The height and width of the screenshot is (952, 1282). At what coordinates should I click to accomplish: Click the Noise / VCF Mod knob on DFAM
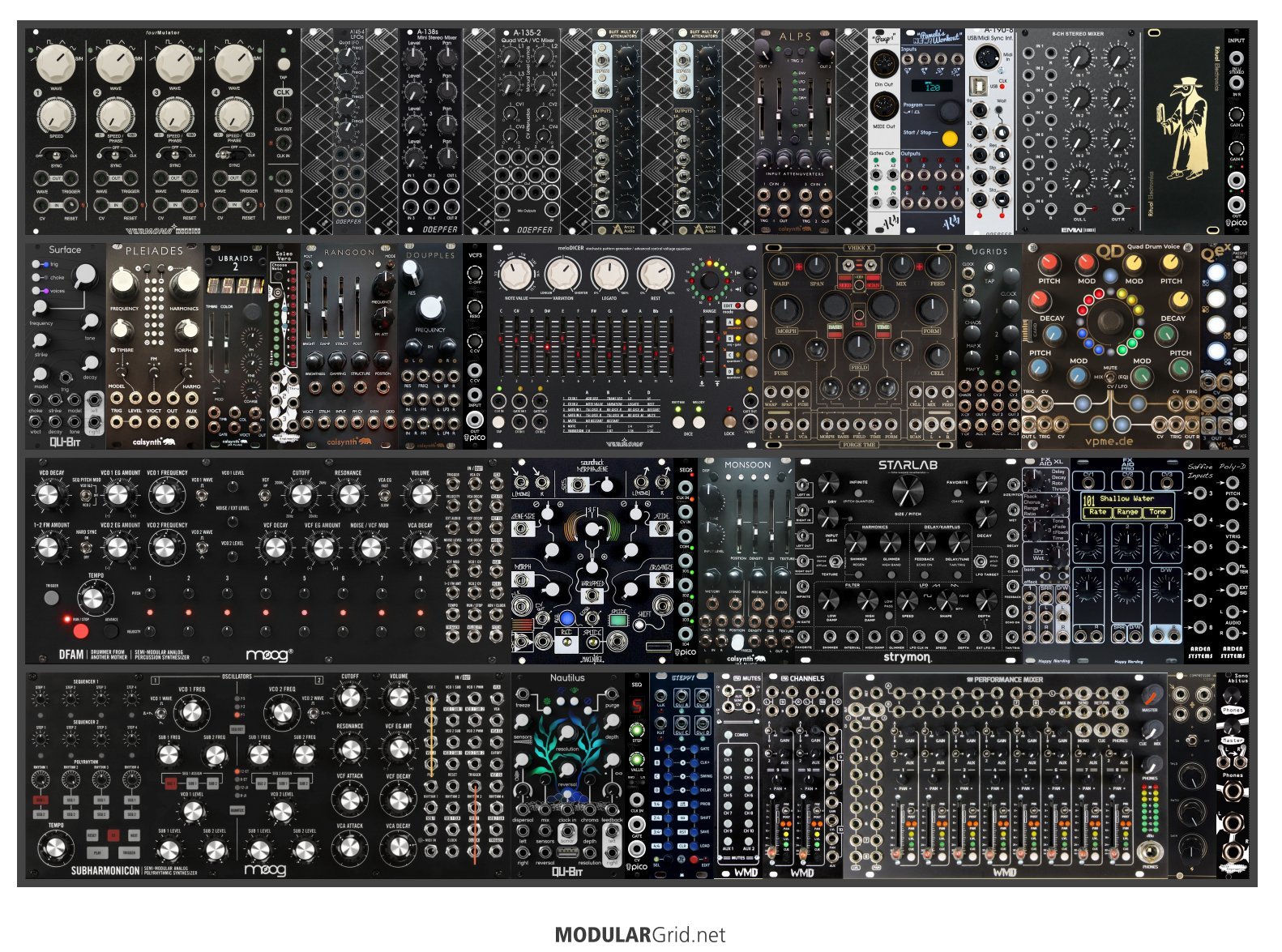(370, 549)
